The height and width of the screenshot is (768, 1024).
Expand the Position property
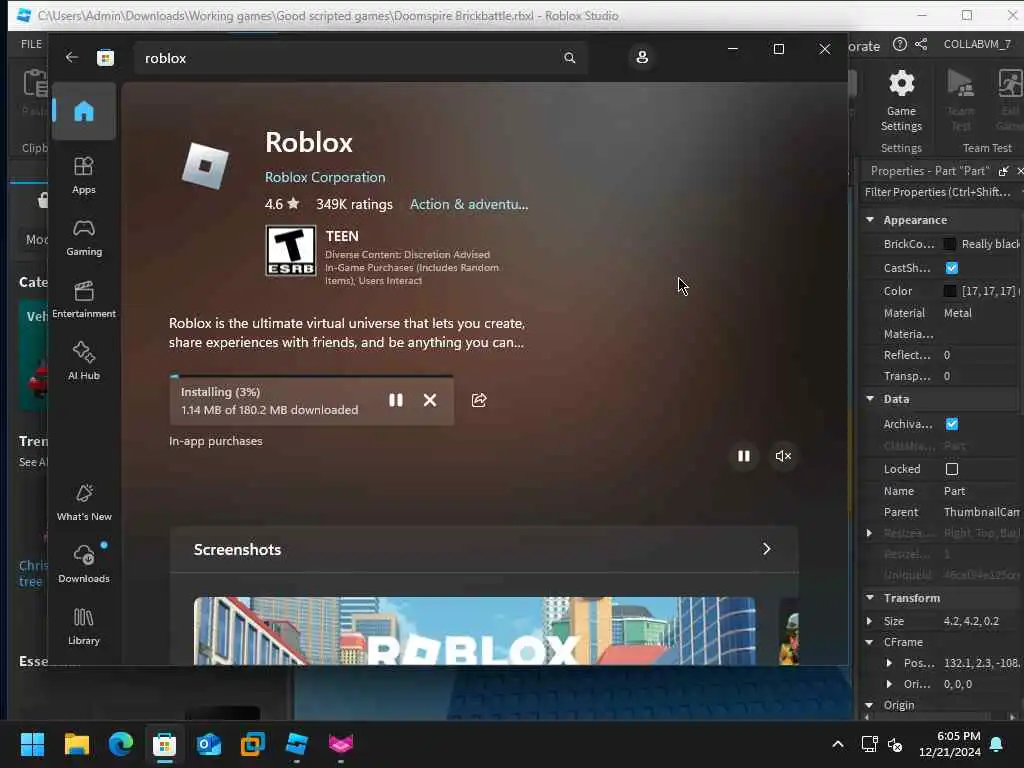tap(889, 663)
